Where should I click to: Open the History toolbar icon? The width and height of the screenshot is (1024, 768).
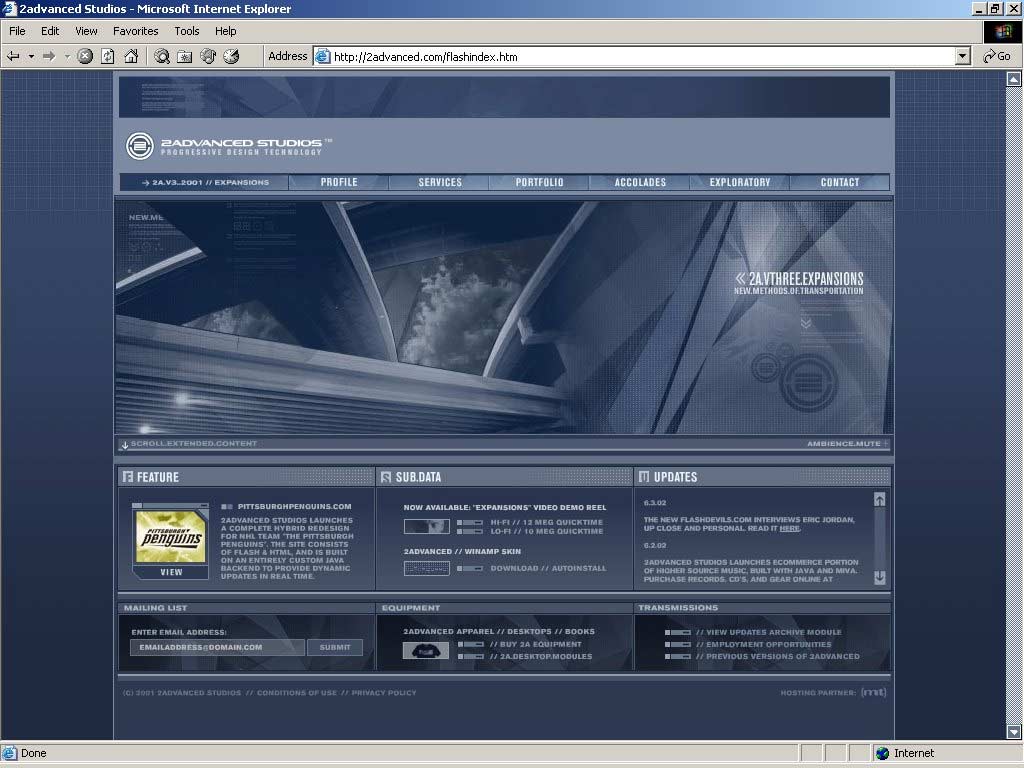tap(231, 57)
